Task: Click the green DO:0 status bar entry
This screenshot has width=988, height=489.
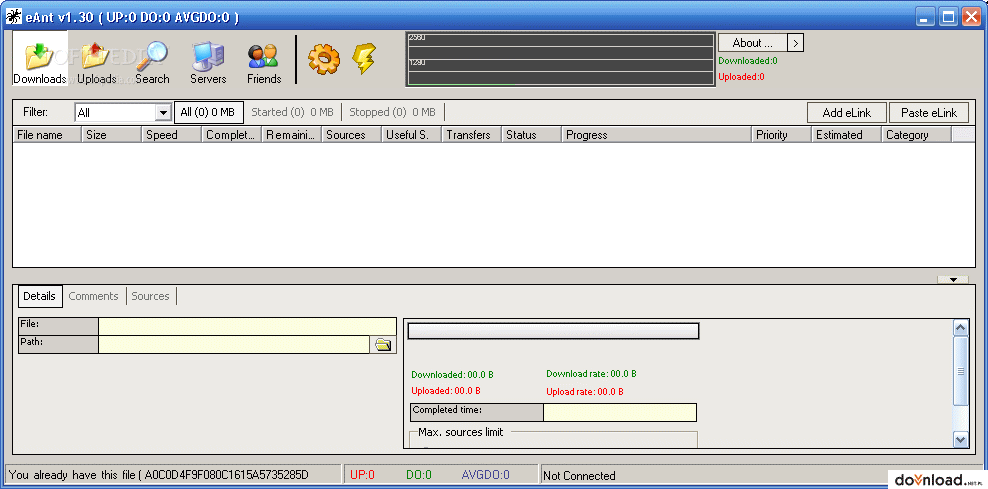Action: 419,475
